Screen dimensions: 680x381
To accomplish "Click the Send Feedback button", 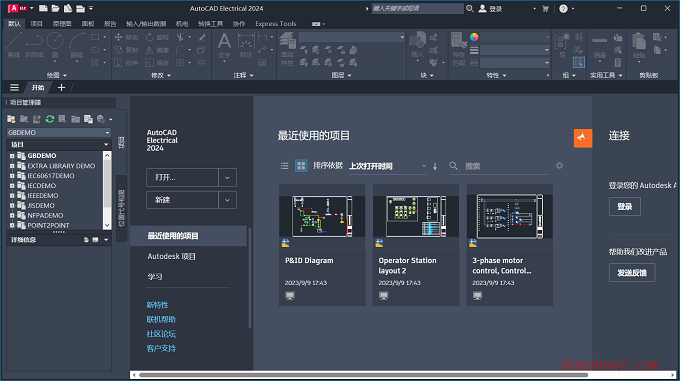I will click(632, 273).
